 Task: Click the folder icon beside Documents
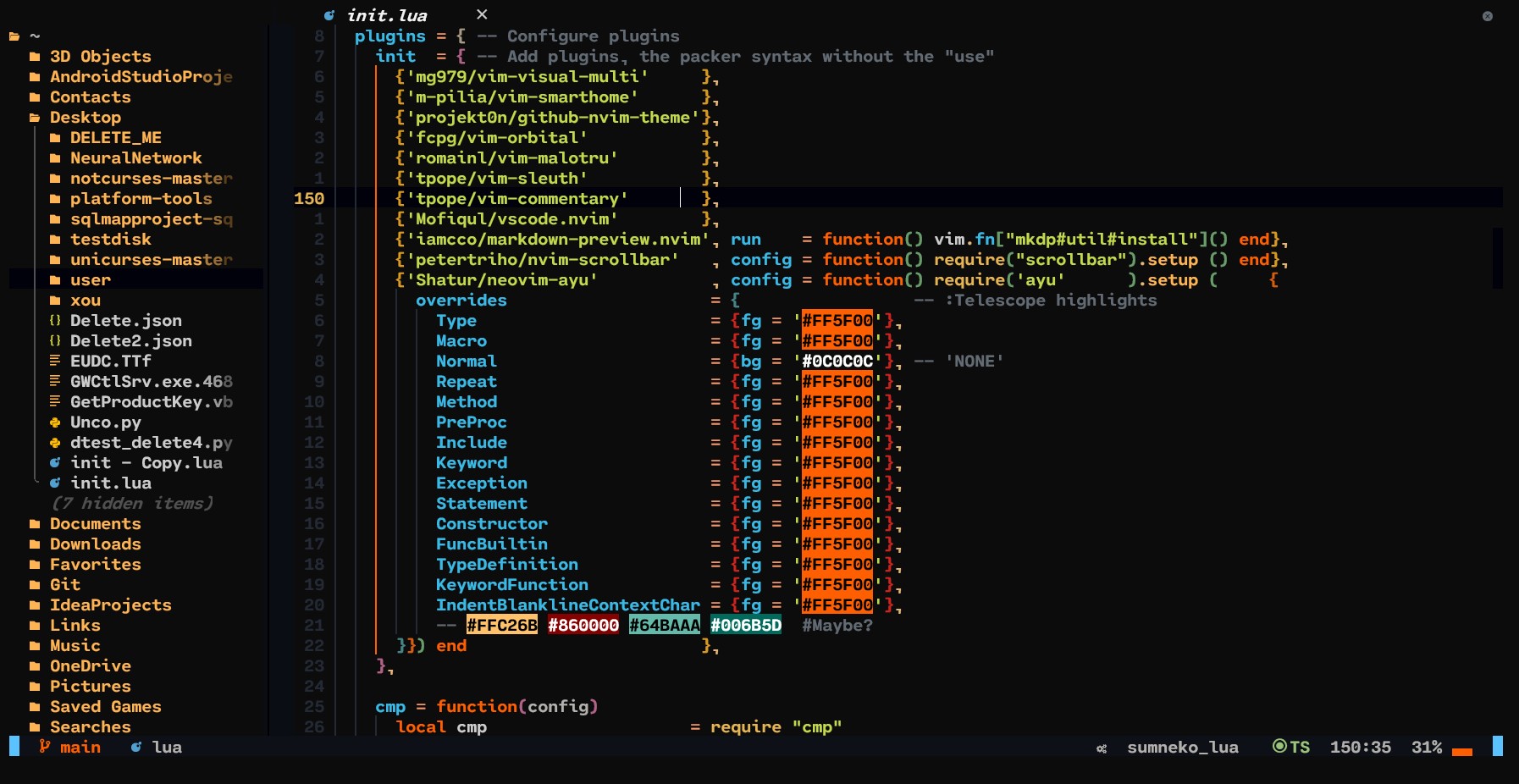(35, 524)
